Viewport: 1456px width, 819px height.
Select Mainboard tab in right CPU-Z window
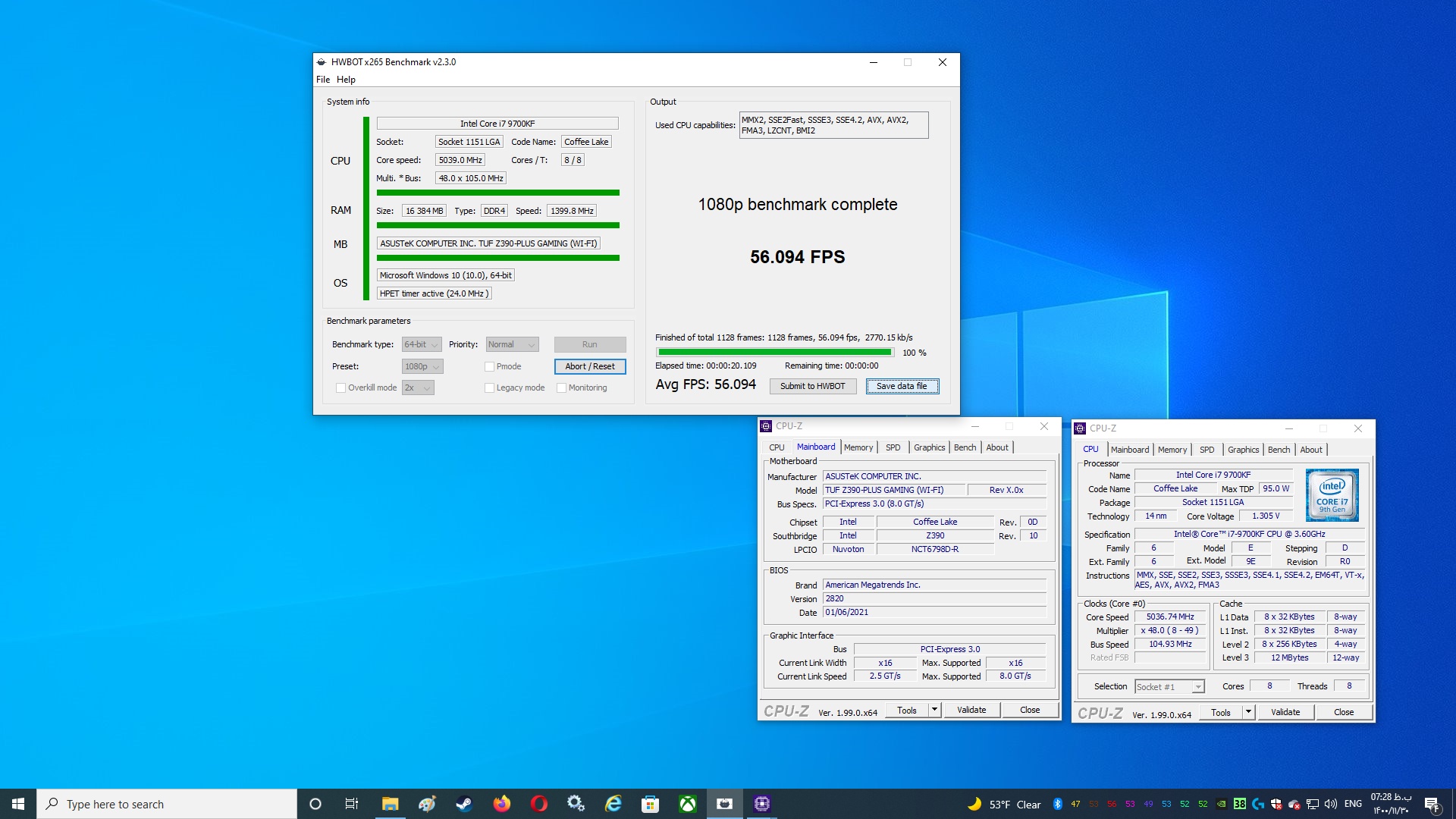1130,450
